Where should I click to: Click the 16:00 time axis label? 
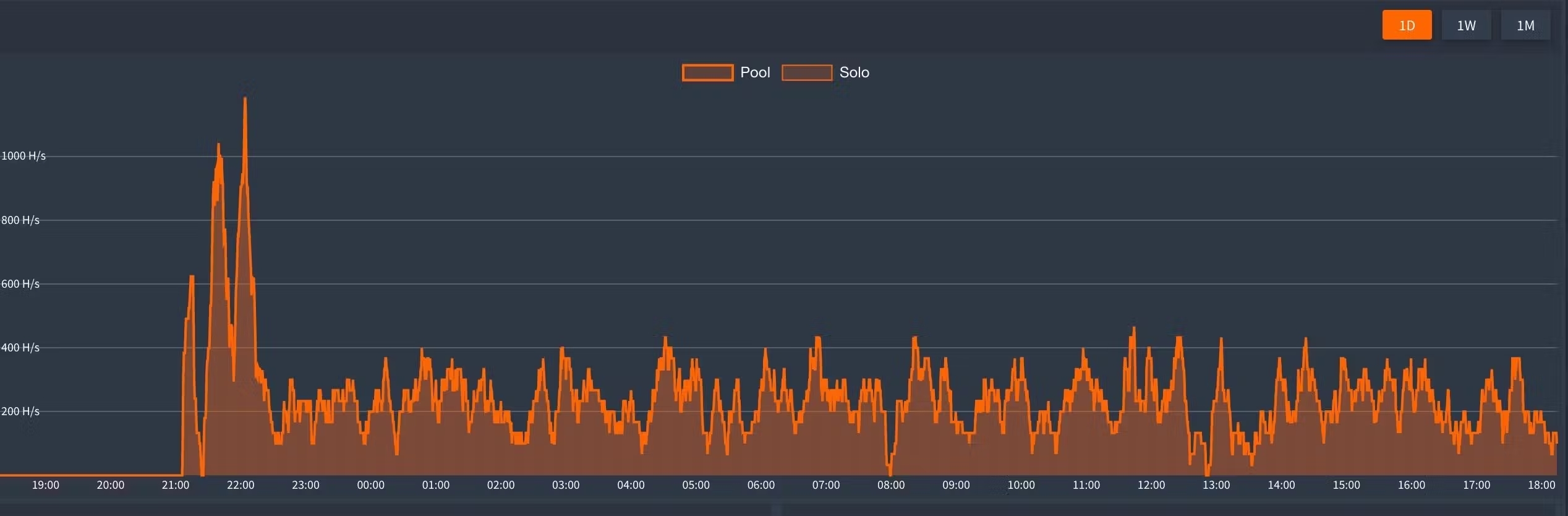coord(1412,485)
